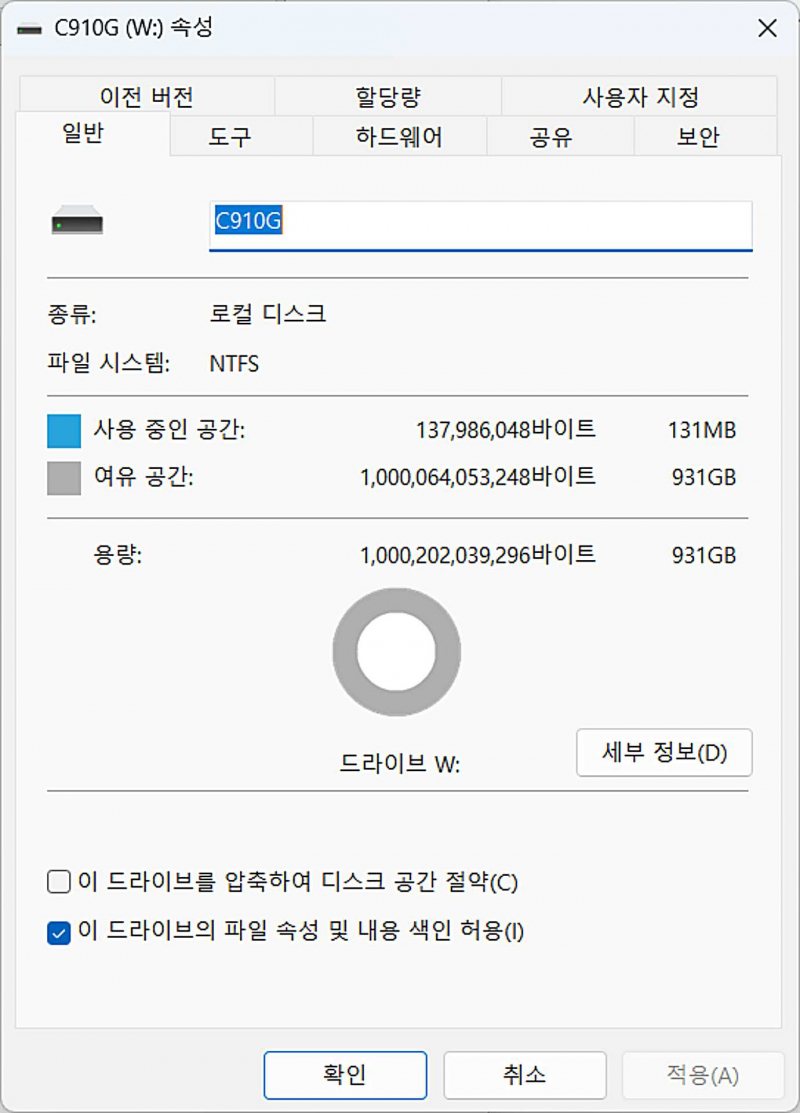The width and height of the screenshot is (800, 1113).
Task: Go to the 도구 tab
Action: [x=229, y=137]
